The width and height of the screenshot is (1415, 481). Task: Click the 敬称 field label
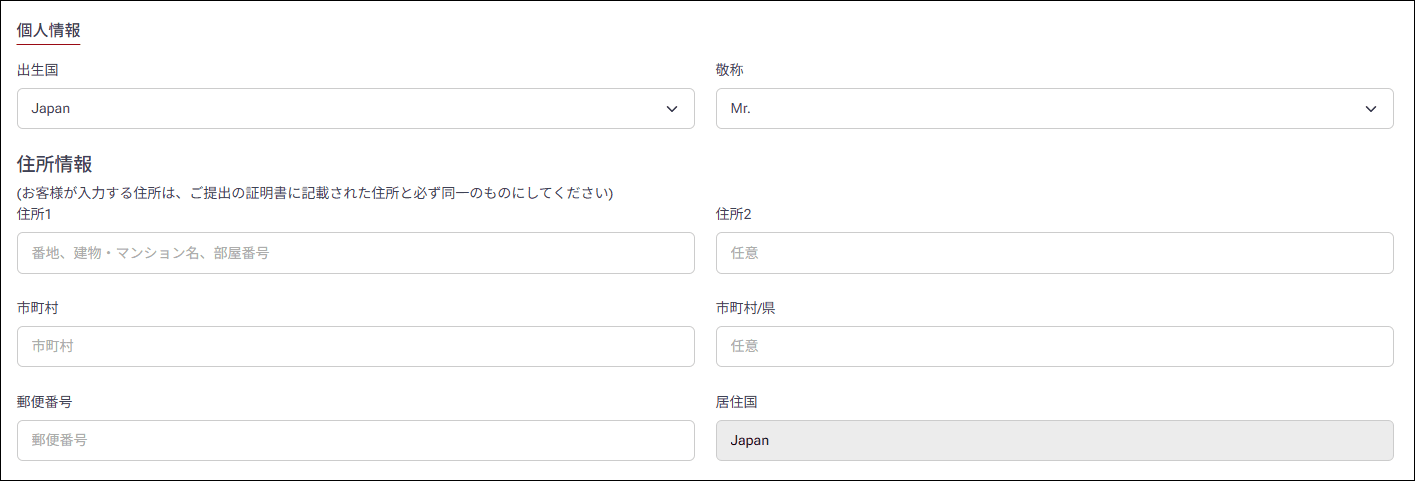click(x=730, y=70)
